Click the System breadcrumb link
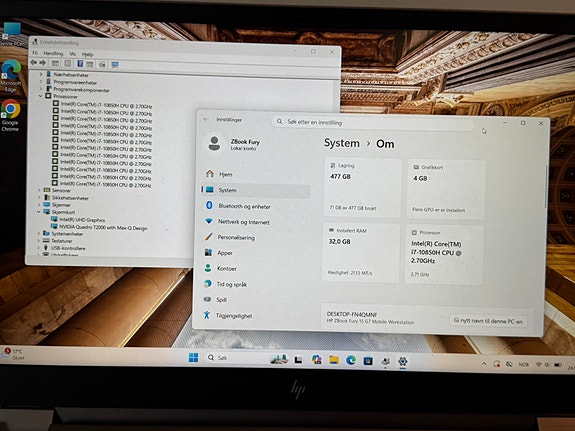 tap(342, 143)
